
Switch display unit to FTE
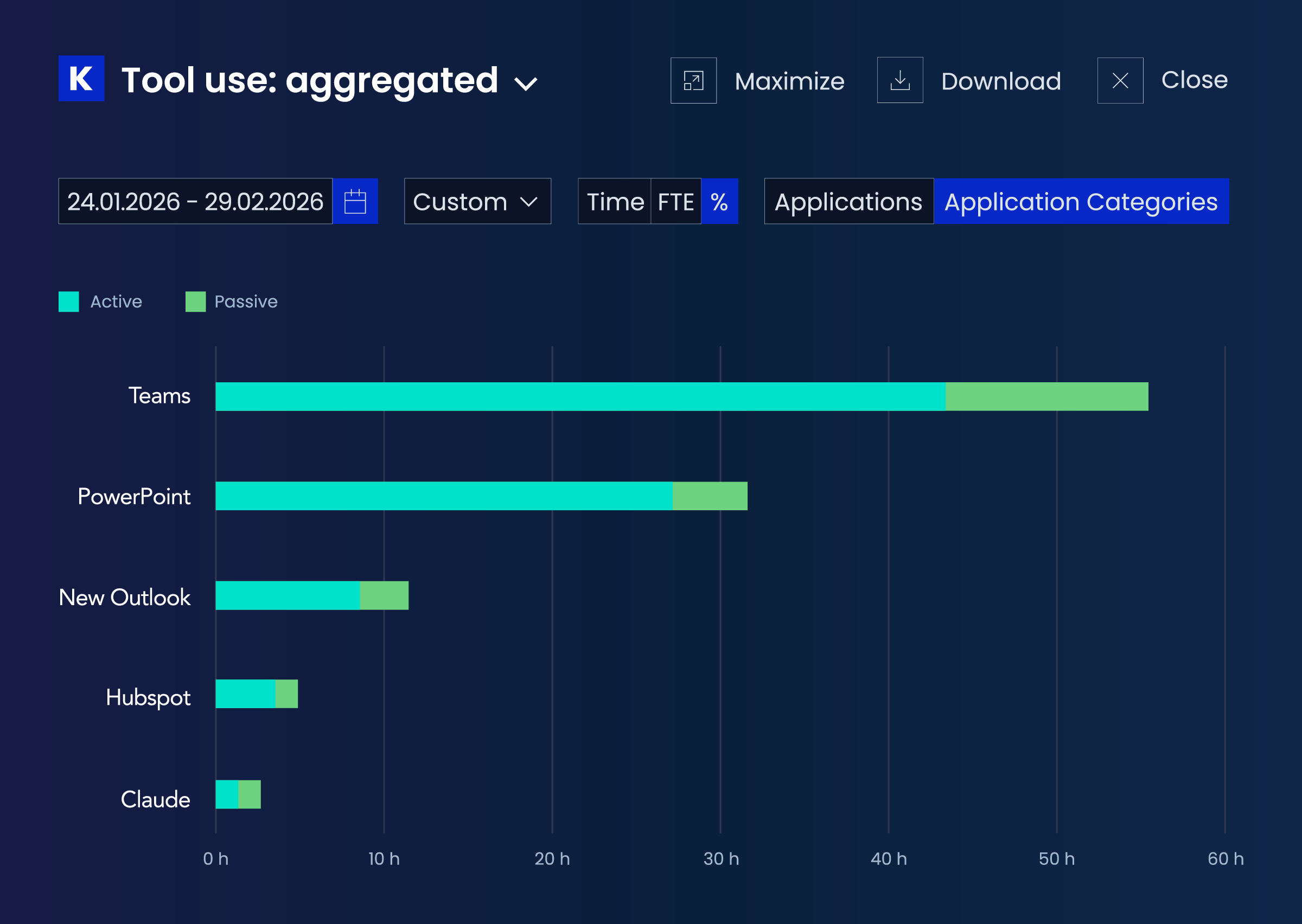pyautogui.click(x=676, y=201)
